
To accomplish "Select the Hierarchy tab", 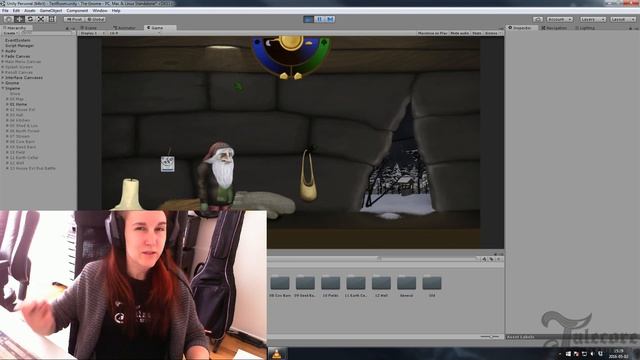I will [16, 28].
